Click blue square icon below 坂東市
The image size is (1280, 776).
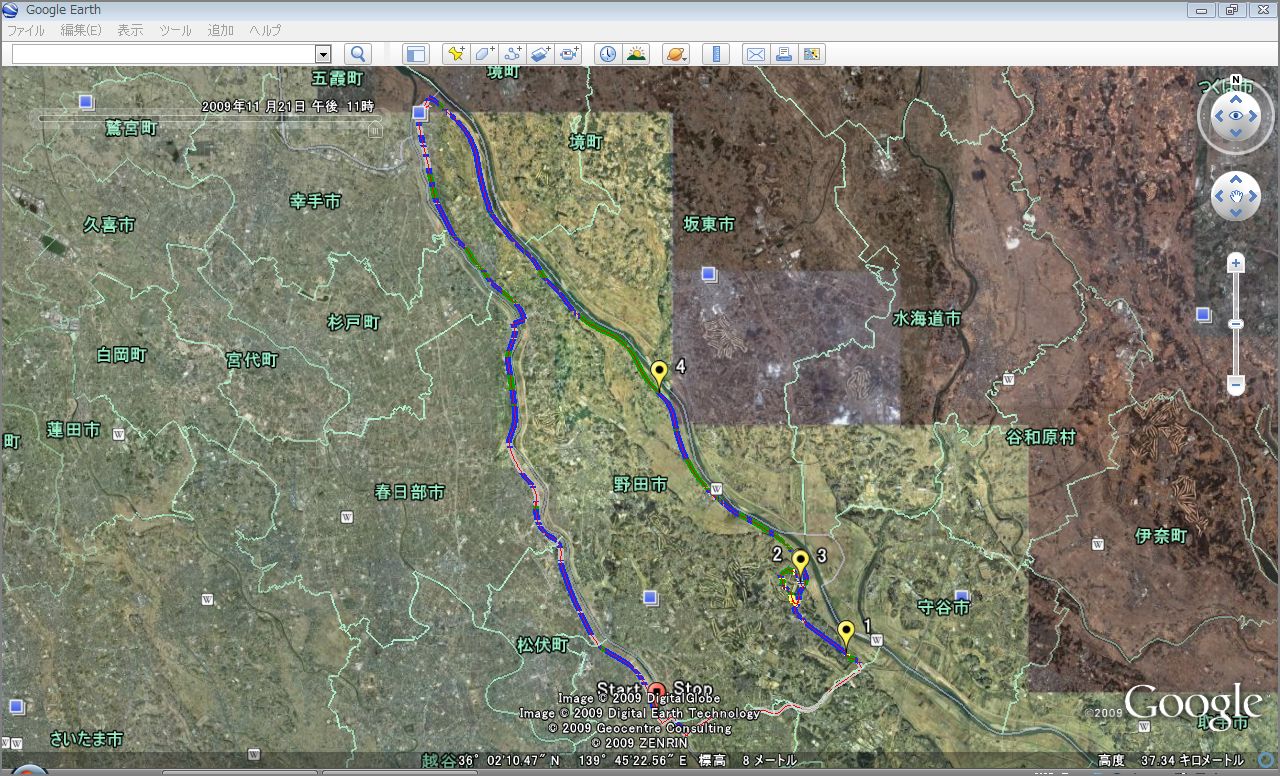click(709, 274)
